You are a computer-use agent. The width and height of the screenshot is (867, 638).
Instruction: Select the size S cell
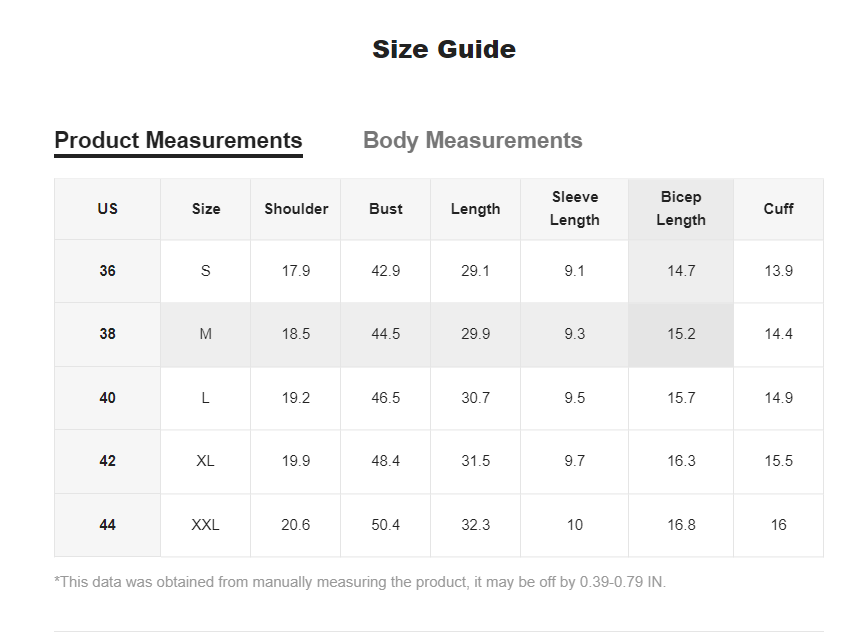(x=205, y=271)
